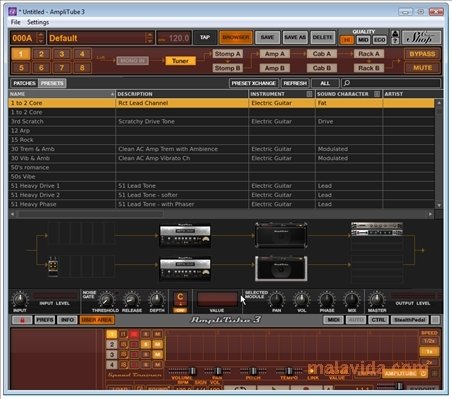Screen dimensions: 452x399
Task: Click the list scroll down arrow
Action: pos(439,205)
